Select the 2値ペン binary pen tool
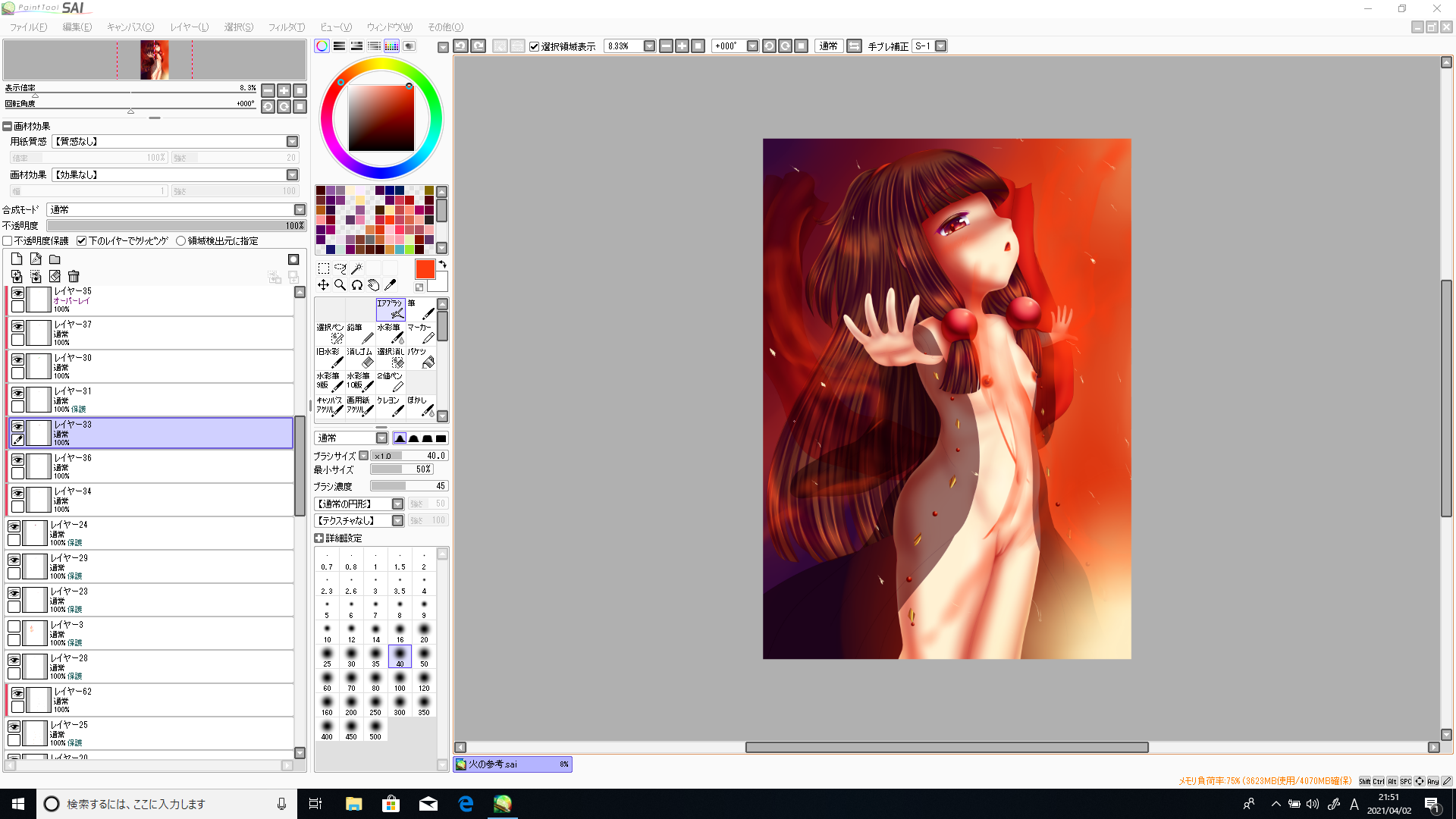Image resolution: width=1456 pixels, height=819 pixels. (391, 381)
